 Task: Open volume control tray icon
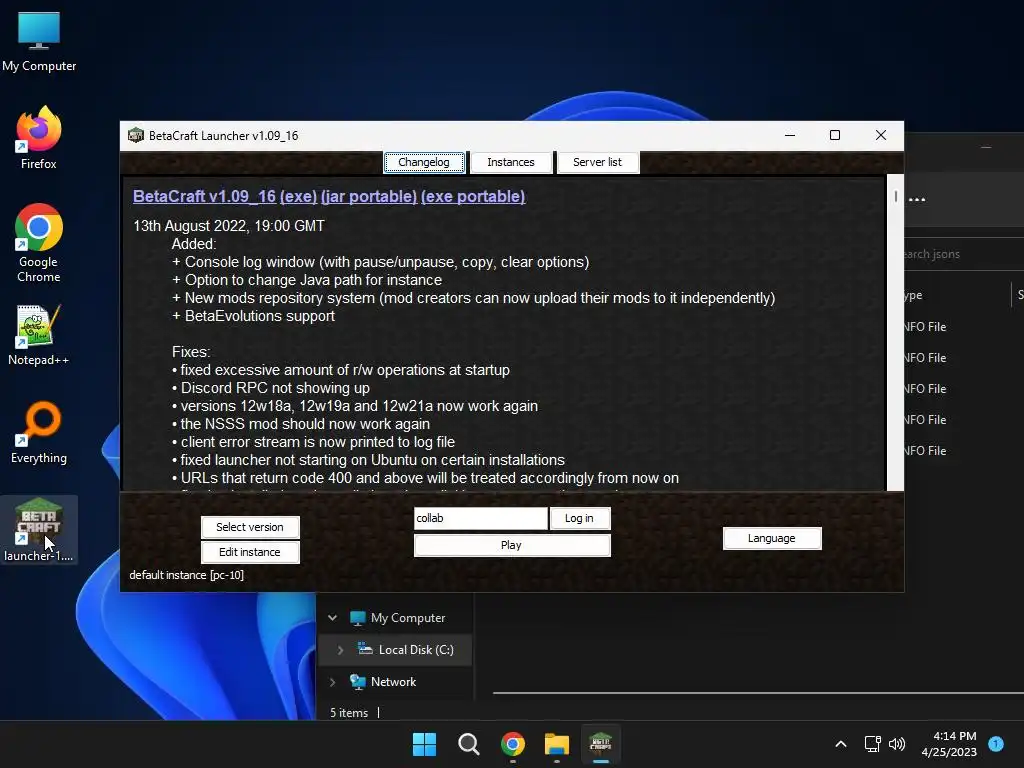[897, 744]
